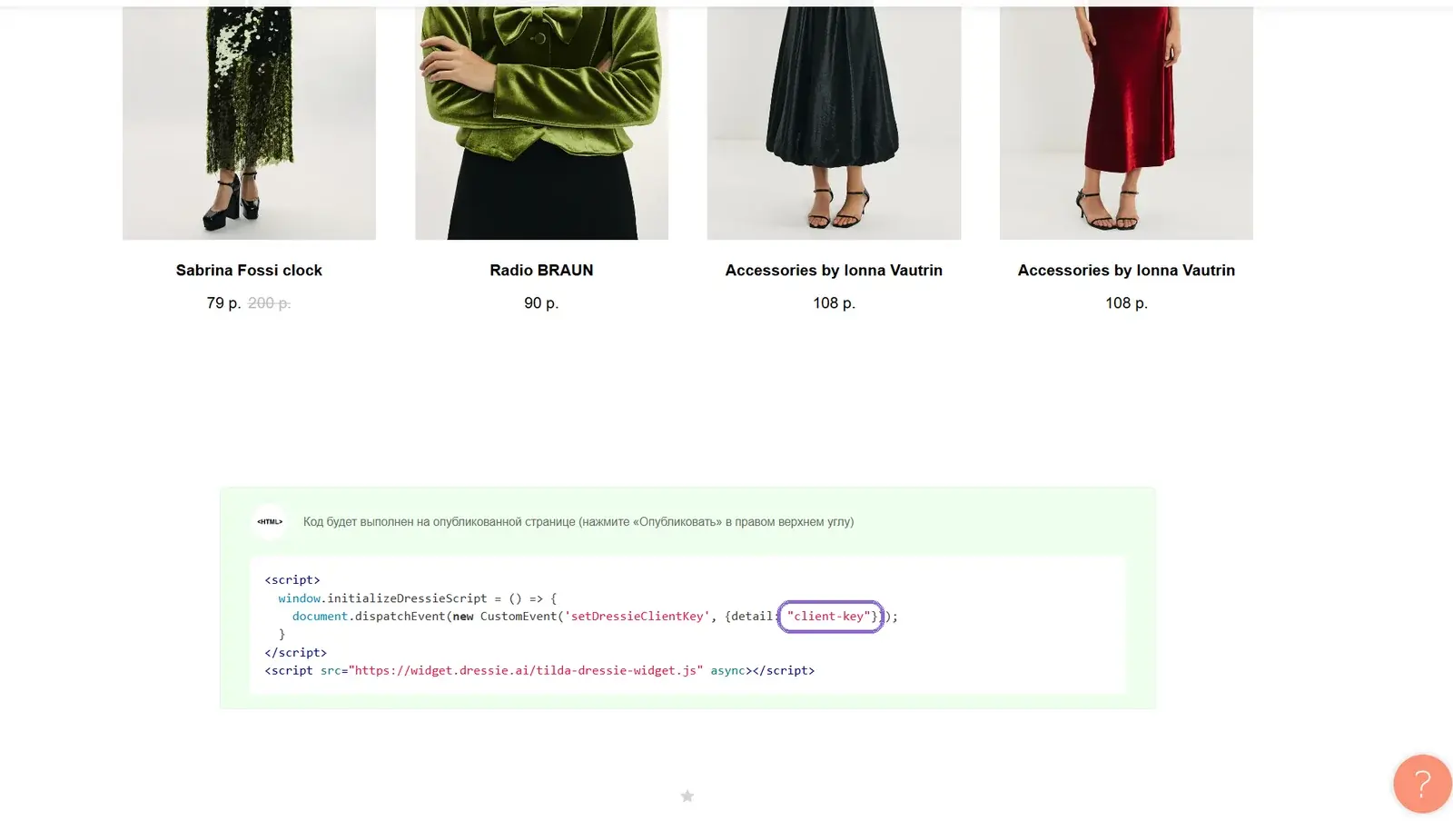
Task: Click the 90 p. price under Radio BRAUN
Action: tap(541, 303)
